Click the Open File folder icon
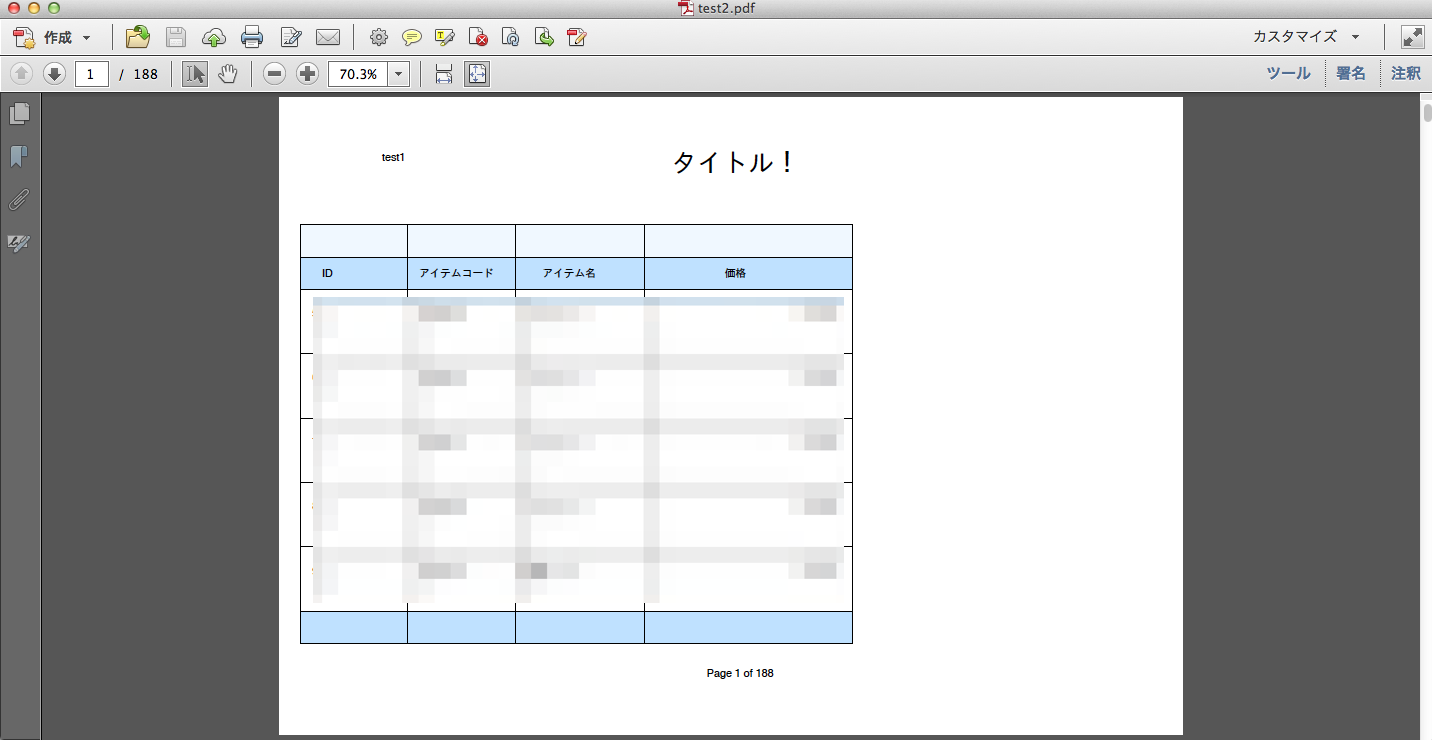The height and width of the screenshot is (740, 1432). click(x=137, y=38)
